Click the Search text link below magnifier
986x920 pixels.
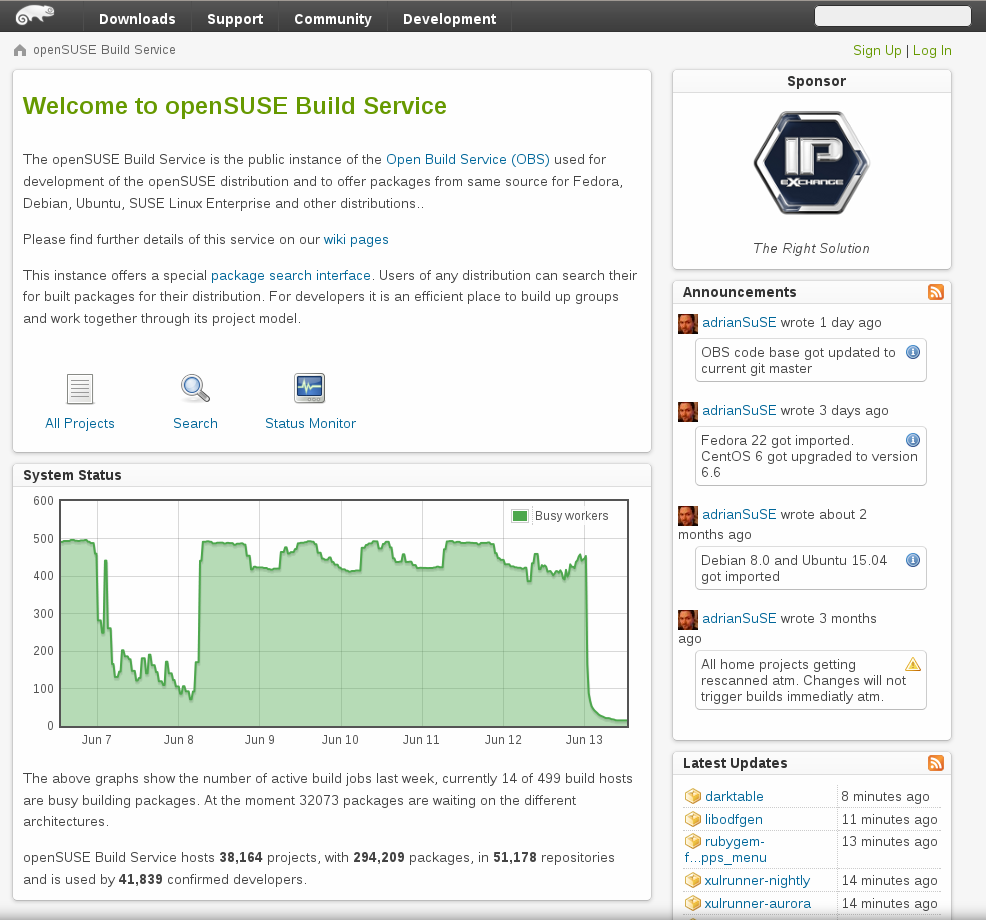point(195,423)
